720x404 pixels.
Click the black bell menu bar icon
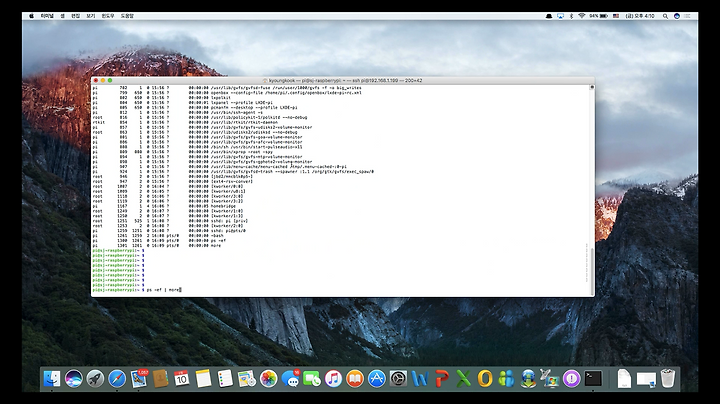pos(549,16)
